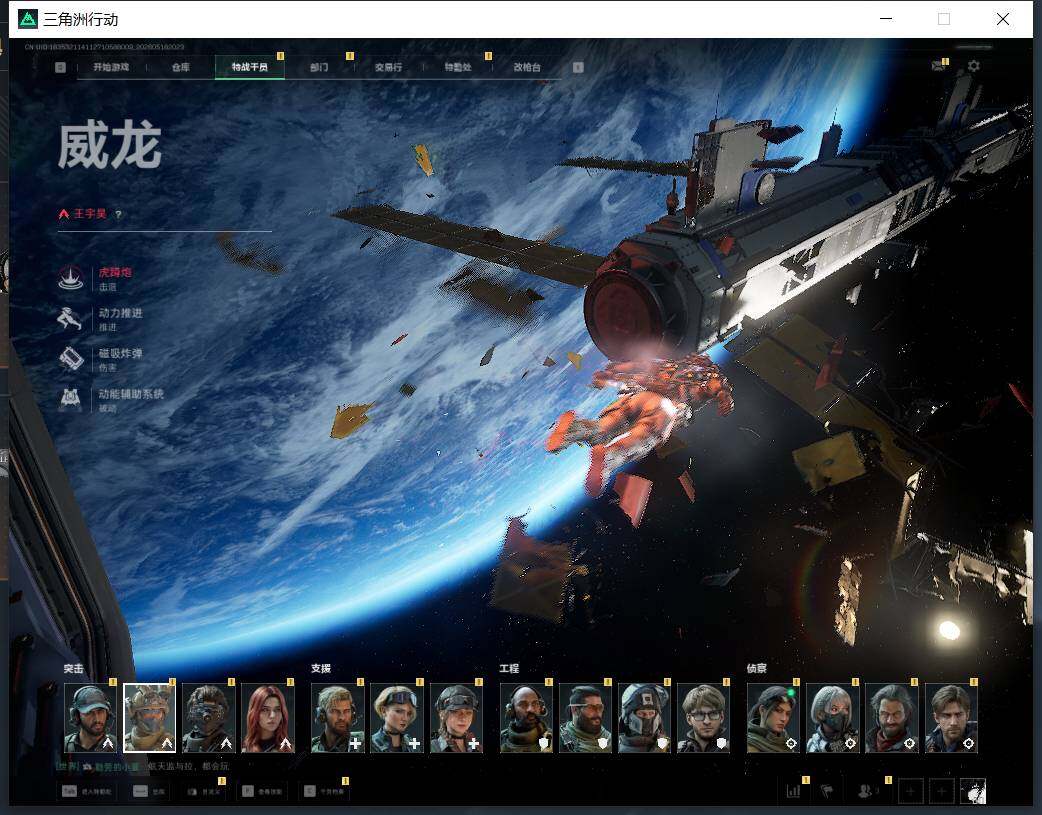Click first empty squad slot plus button
Image resolution: width=1042 pixels, height=815 pixels.
coord(910,791)
